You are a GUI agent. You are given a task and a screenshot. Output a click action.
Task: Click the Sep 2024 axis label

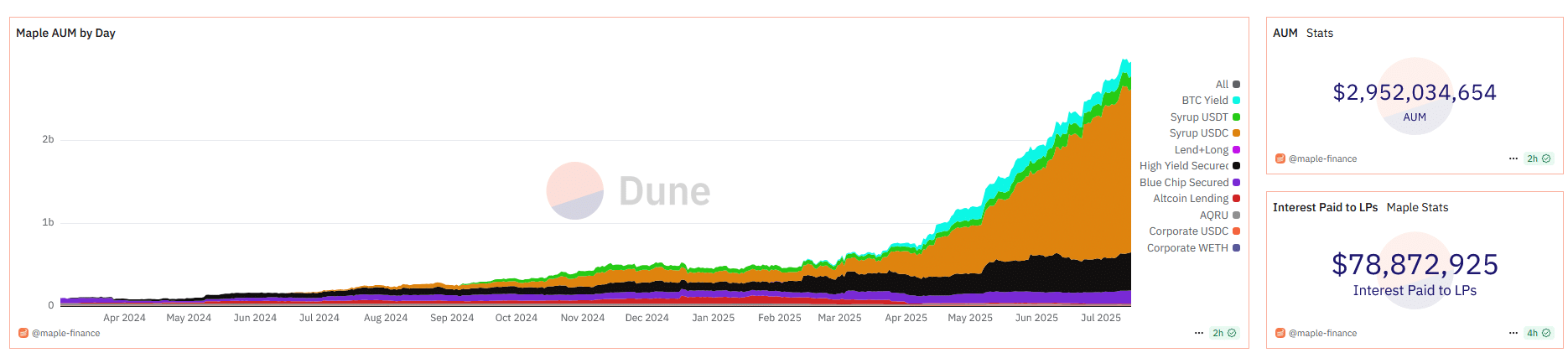tap(452, 318)
